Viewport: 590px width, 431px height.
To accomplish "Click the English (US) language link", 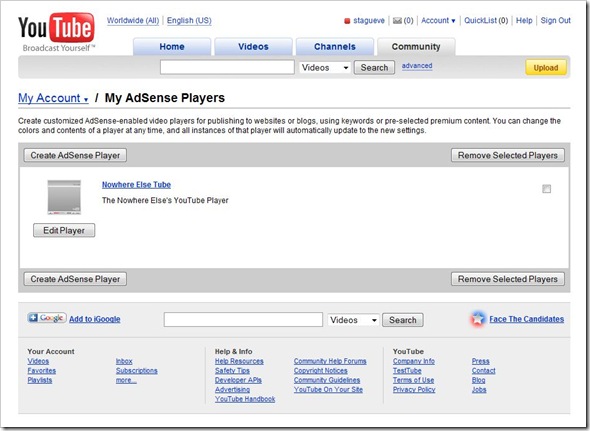I will click(189, 21).
